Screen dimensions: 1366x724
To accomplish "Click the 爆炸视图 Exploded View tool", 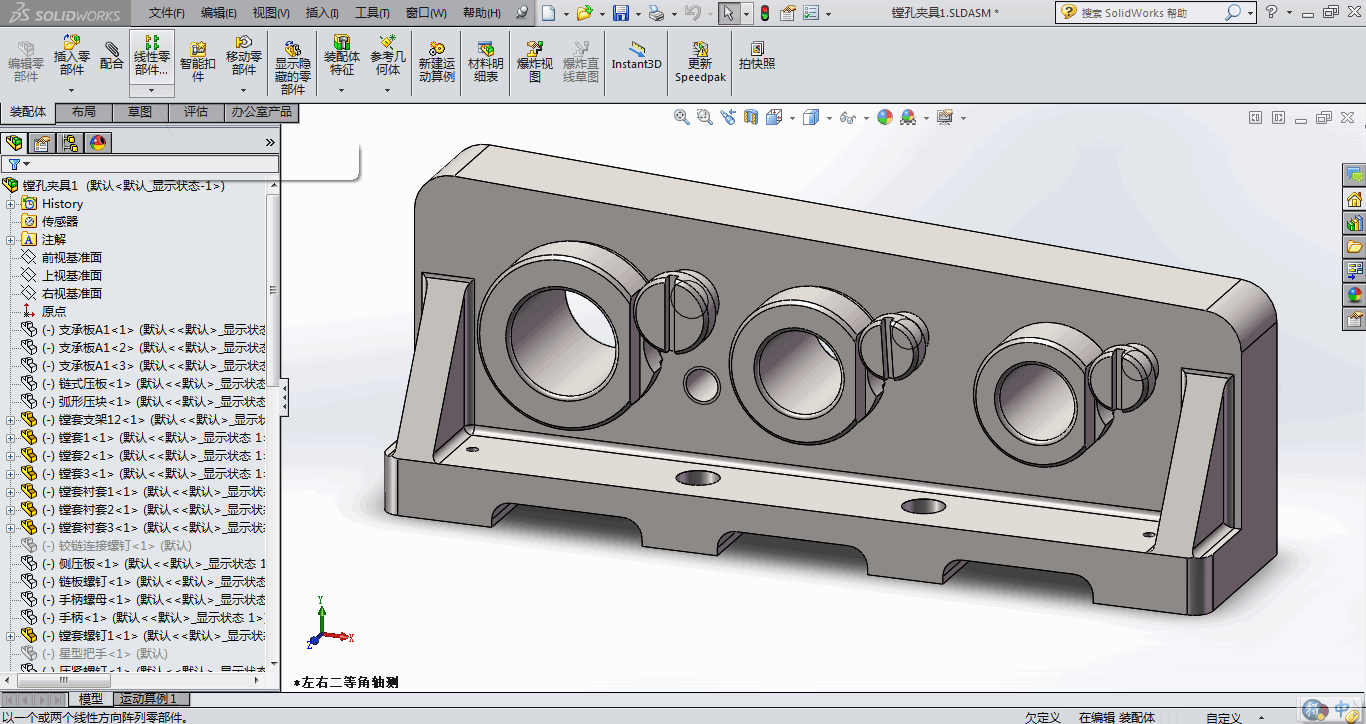I will click(535, 62).
